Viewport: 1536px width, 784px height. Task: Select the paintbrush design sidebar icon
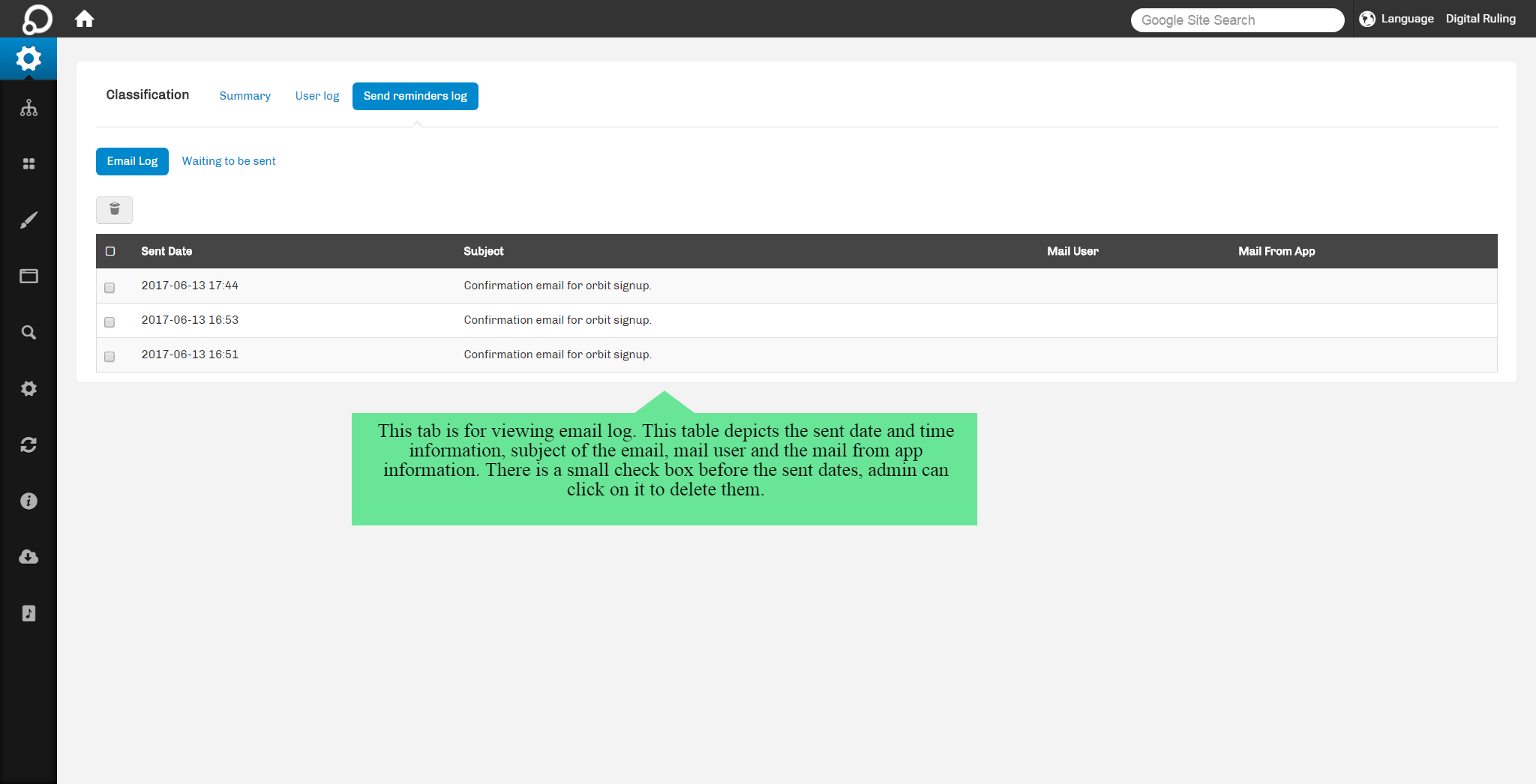[28, 220]
